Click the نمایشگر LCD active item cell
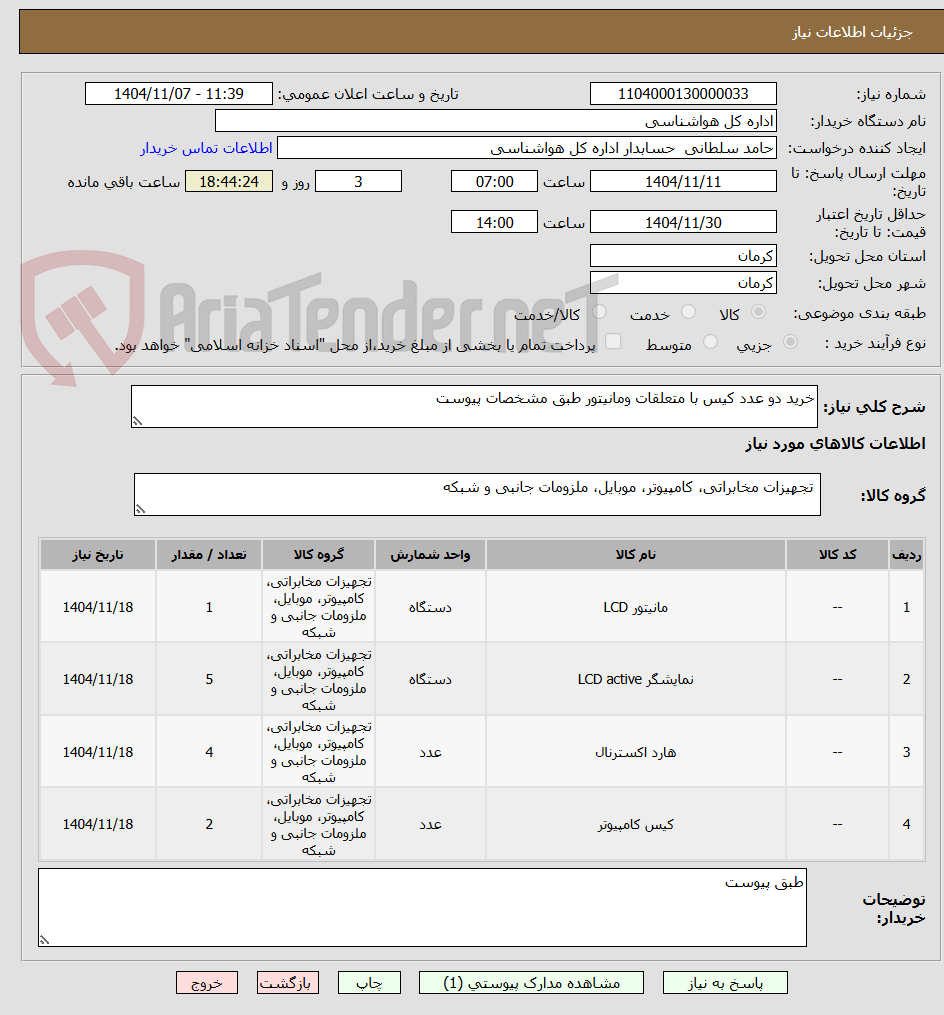The image size is (944, 1015). click(635, 679)
